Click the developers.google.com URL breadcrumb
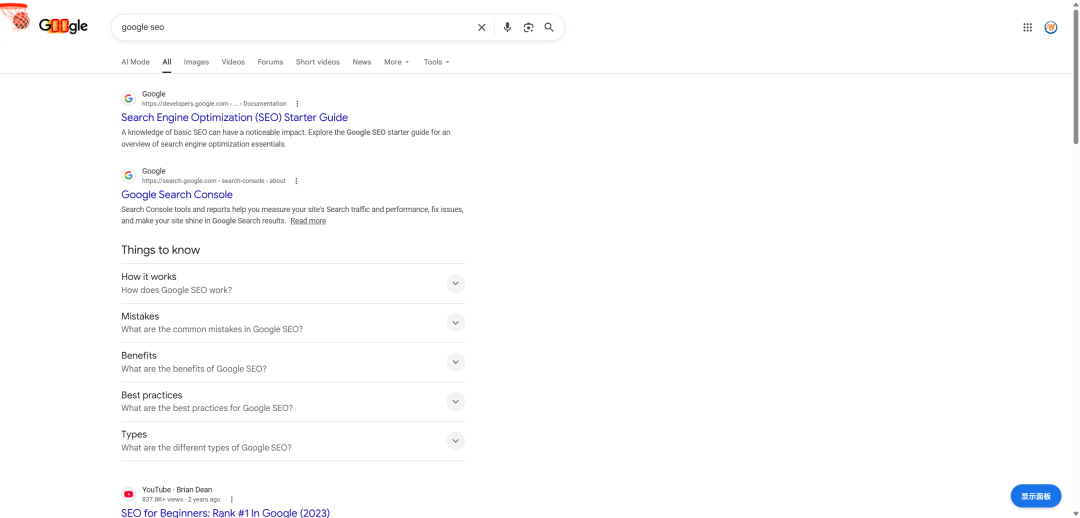Viewport: 1080px width, 518px height. (x=214, y=104)
